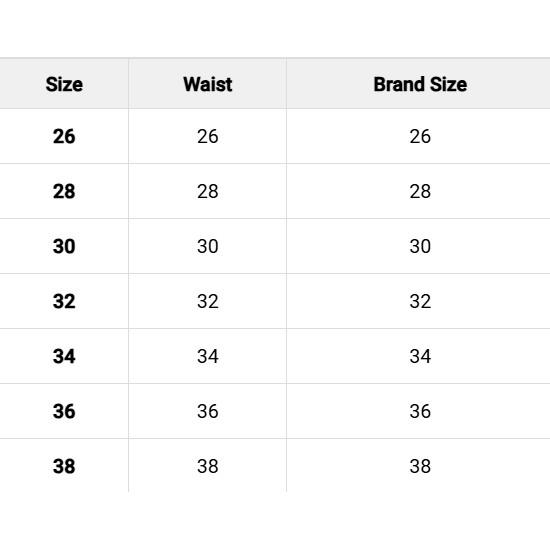Click the Waist value 30 cell
The height and width of the screenshot is (550, 550).
[208, 246]
